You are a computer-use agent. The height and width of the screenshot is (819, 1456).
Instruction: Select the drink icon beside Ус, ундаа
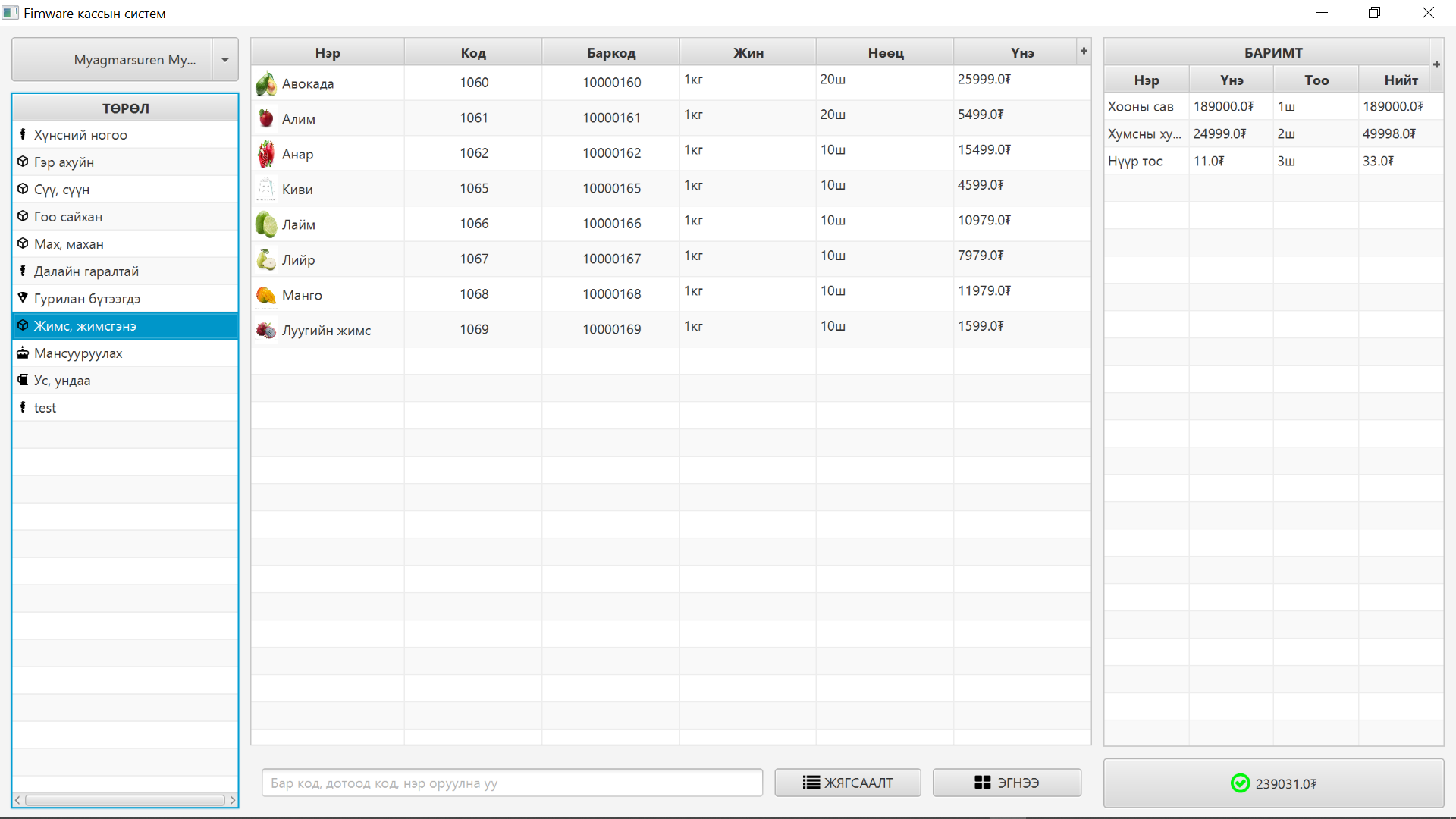(22, 380)
